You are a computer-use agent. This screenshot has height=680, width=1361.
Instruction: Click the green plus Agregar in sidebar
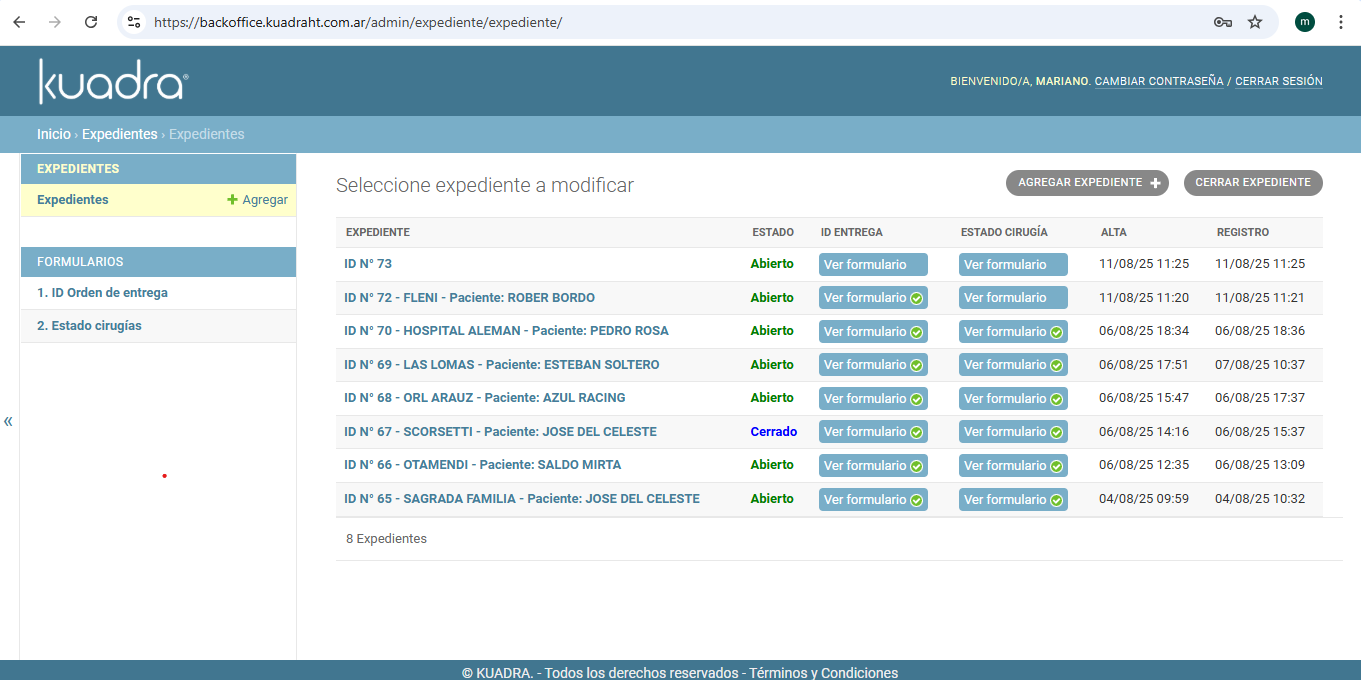(257, 200)
